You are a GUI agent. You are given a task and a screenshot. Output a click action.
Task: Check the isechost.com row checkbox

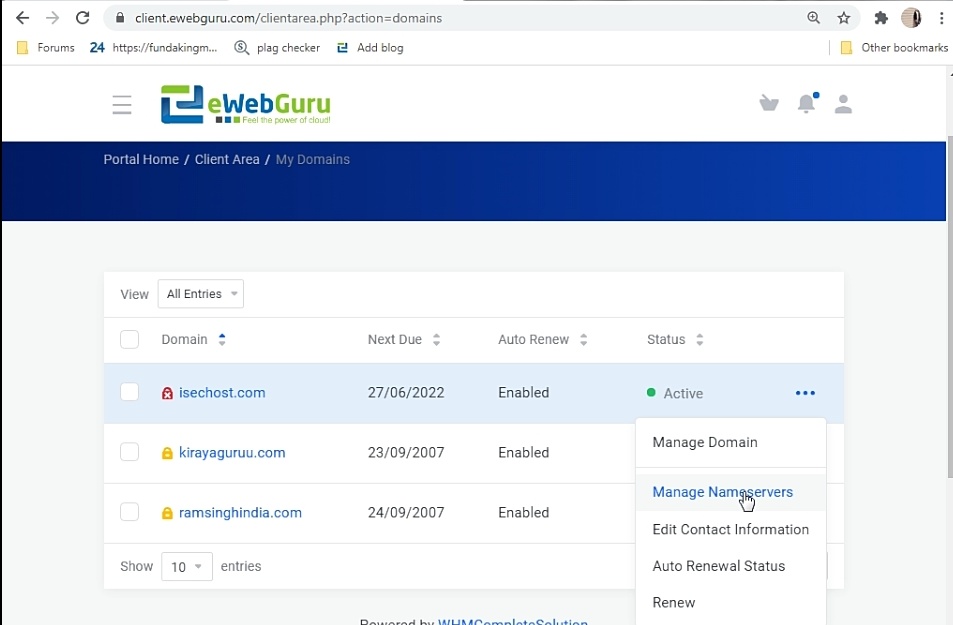129,392
